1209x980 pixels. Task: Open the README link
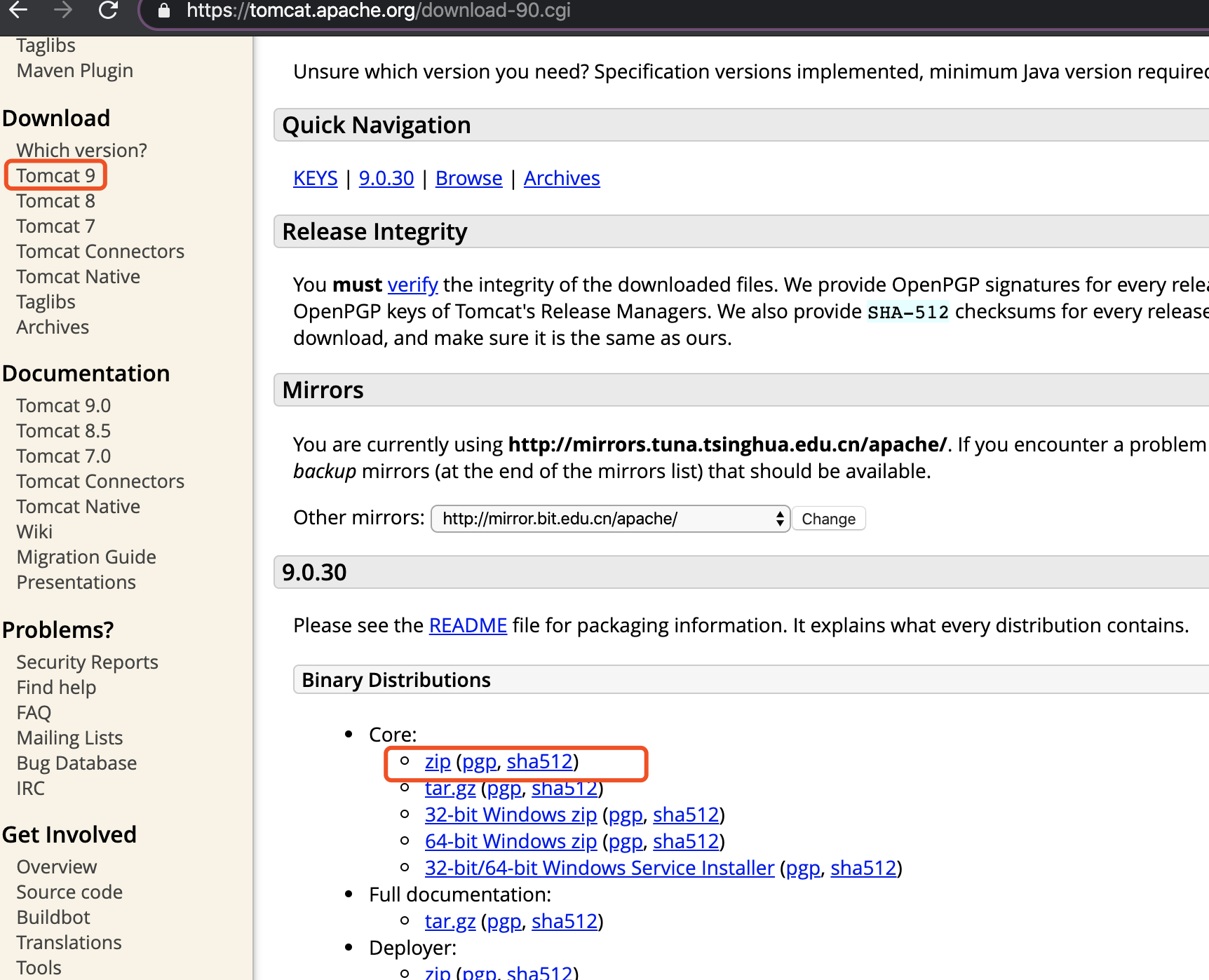(468, 625)
